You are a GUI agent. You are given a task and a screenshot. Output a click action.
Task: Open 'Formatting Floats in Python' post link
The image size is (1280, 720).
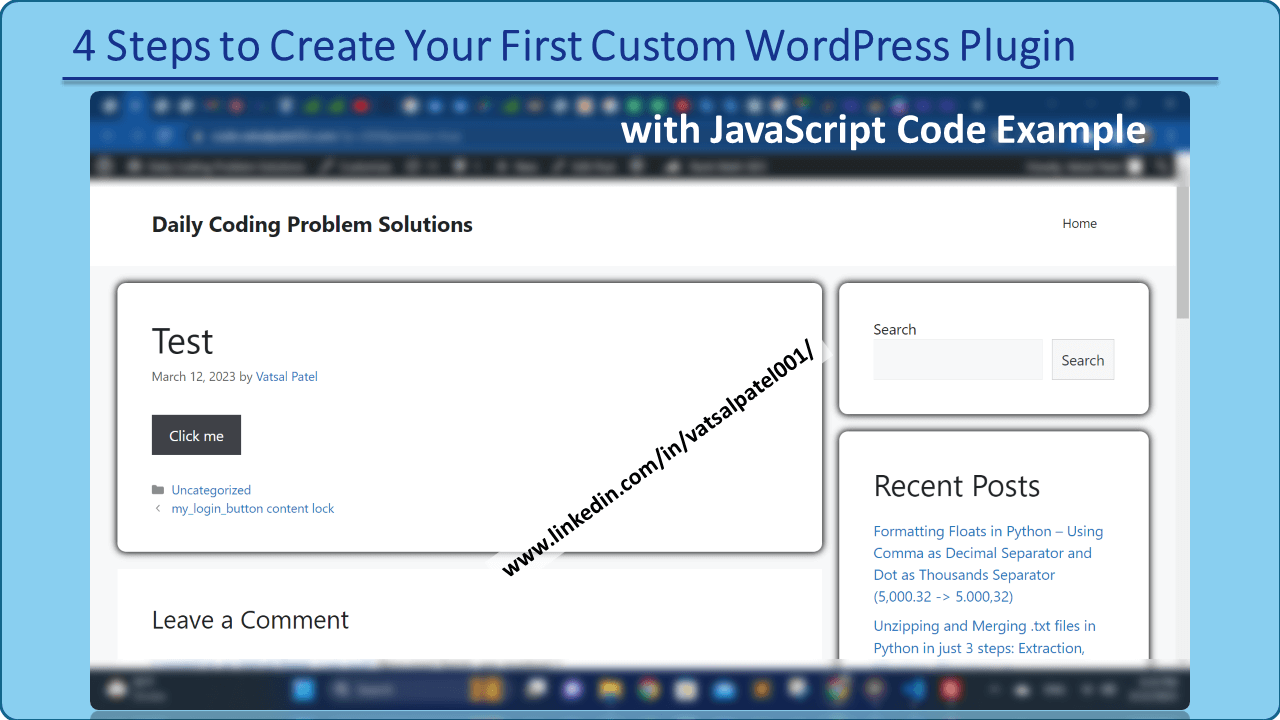pyautogui.click(x=988, y=564)
